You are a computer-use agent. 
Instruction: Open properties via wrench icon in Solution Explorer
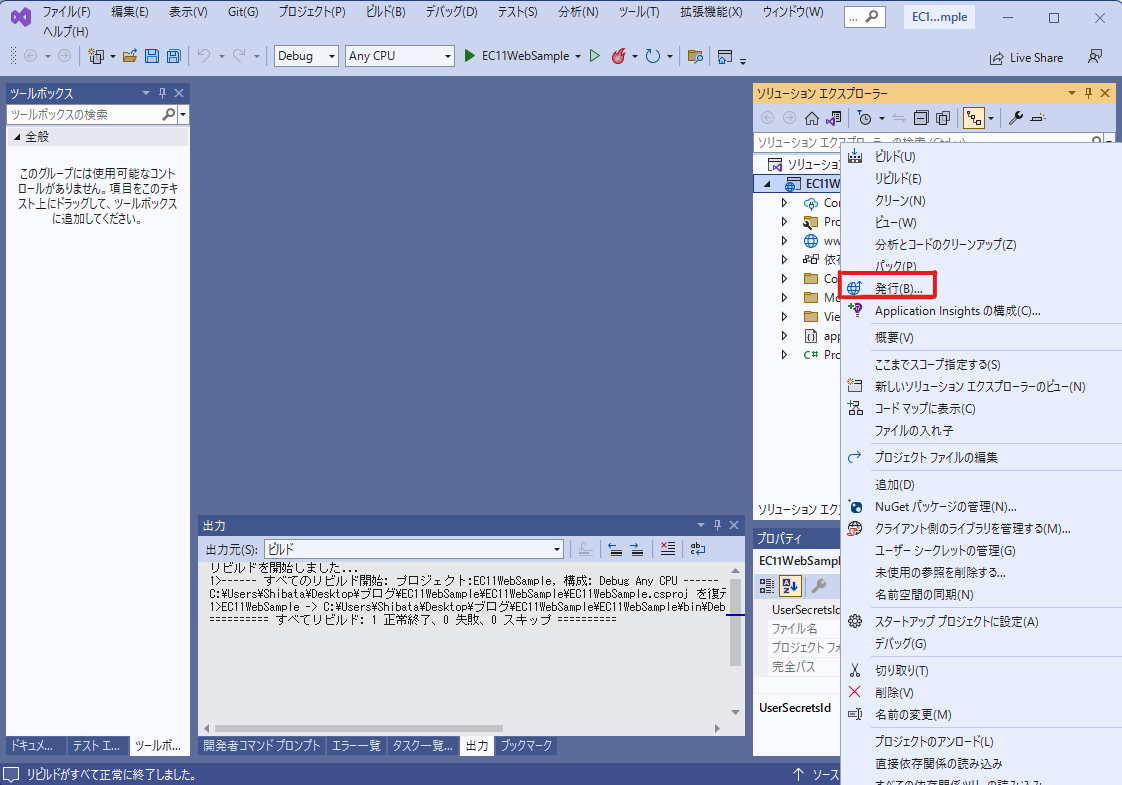coord(1015,118)
